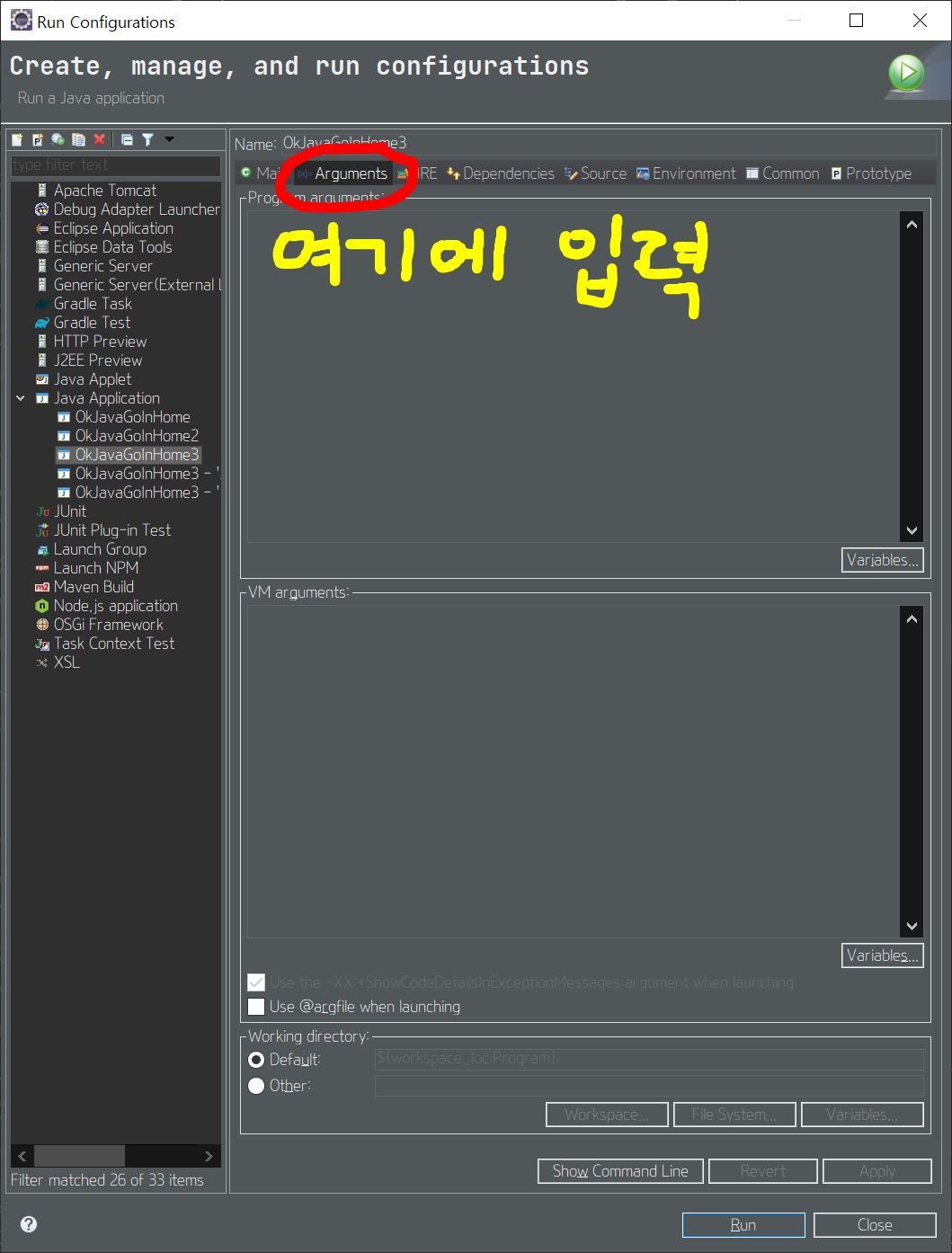Select Other working directory radio

(x=256, y=1086)
